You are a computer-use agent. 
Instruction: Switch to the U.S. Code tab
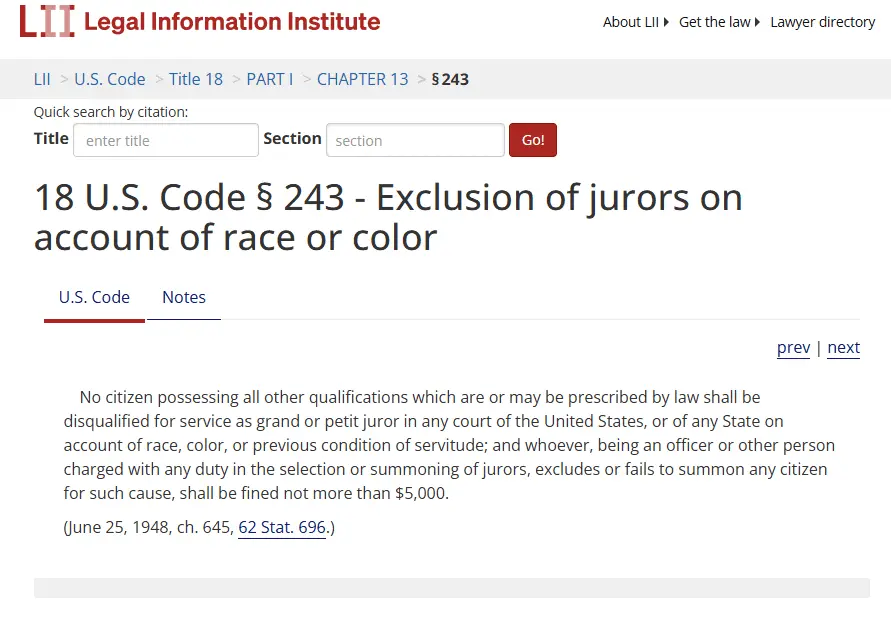(94, 297)
